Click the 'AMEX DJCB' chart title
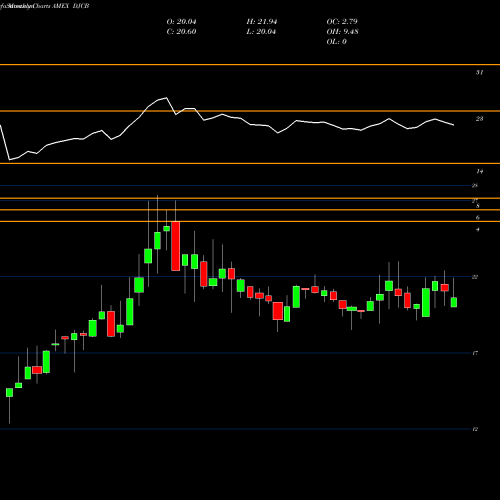Screen dimensions: 500x500 click(71, 6)
